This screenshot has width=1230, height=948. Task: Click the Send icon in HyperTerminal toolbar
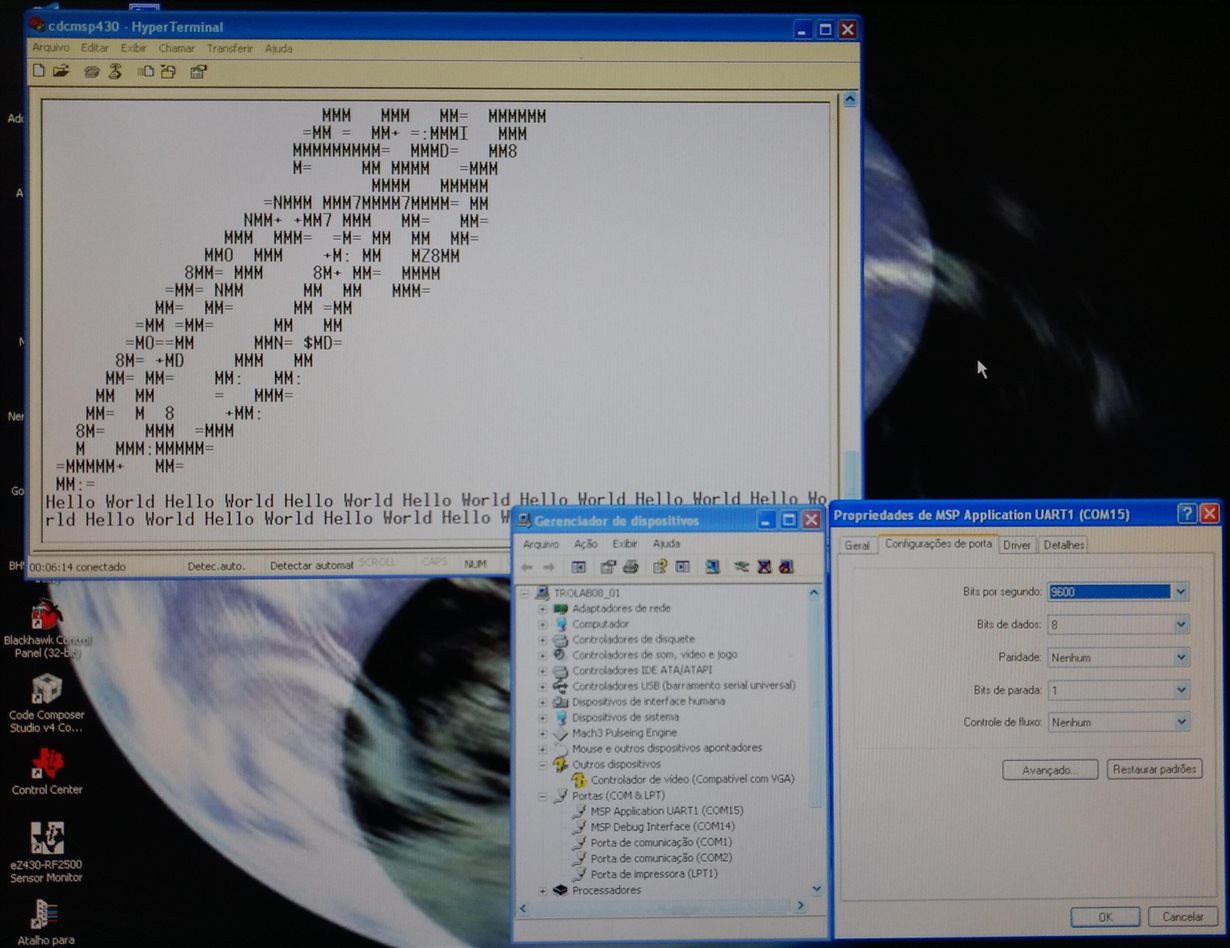[146, 71]
